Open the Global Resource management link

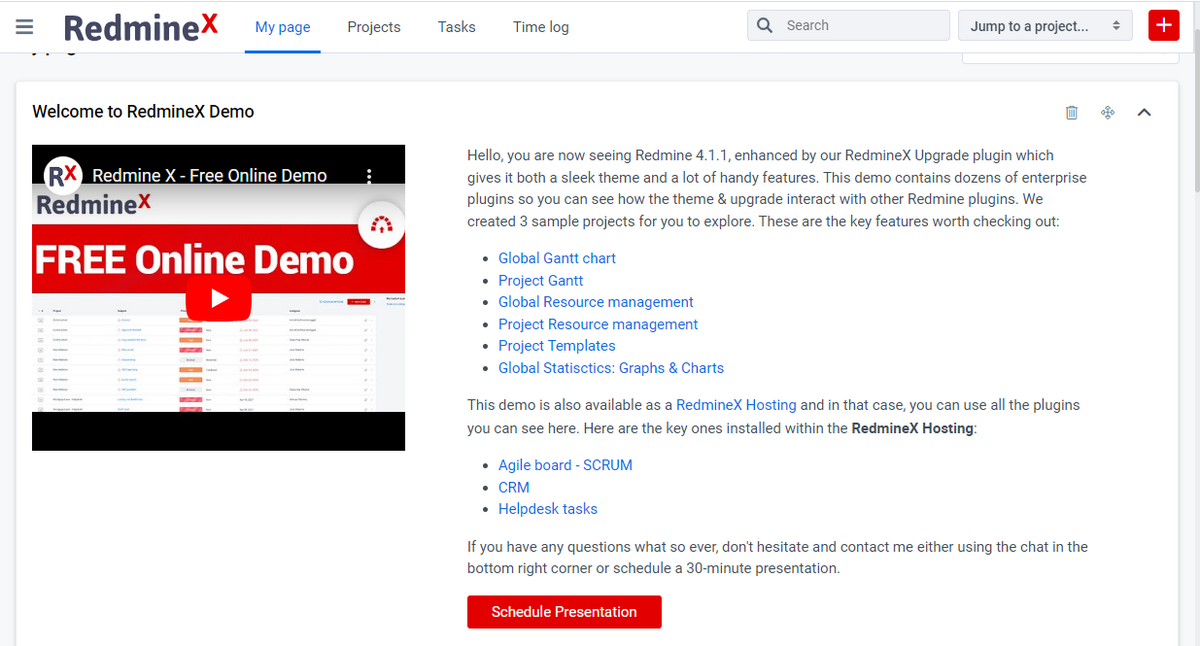(596, 302)
